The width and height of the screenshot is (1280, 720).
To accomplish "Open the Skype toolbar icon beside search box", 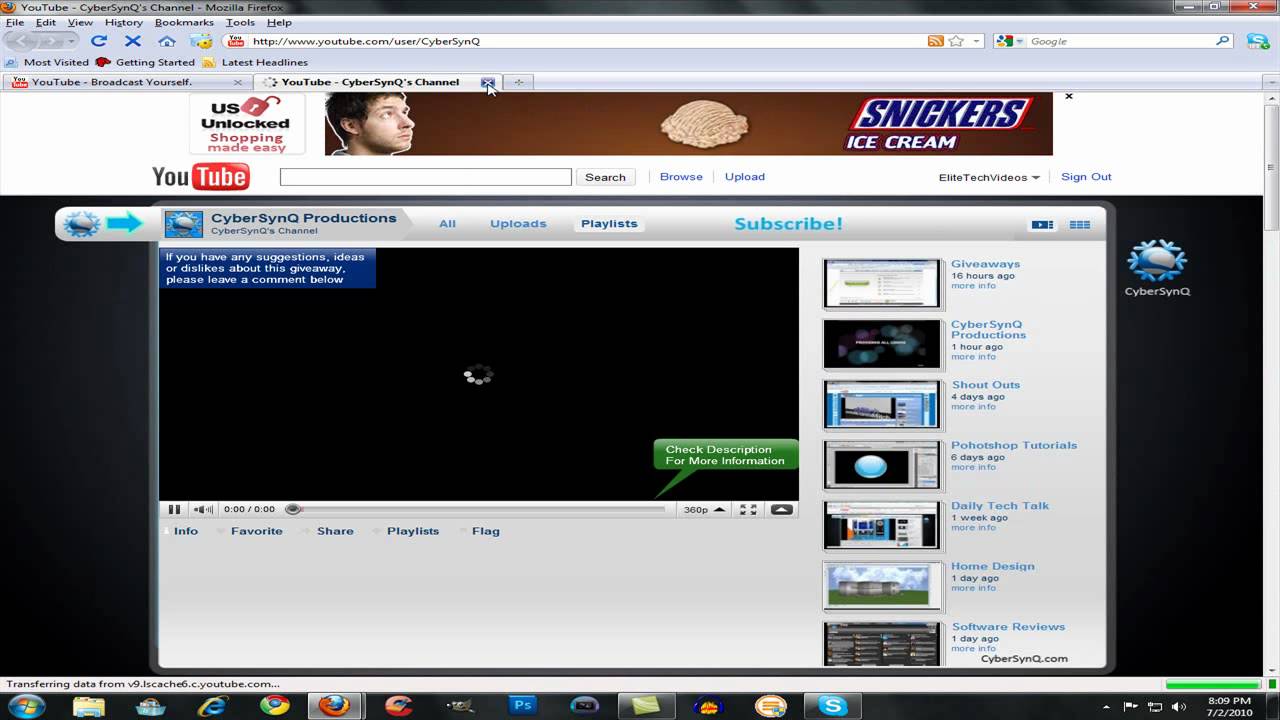I will [x=1258, y=41].
